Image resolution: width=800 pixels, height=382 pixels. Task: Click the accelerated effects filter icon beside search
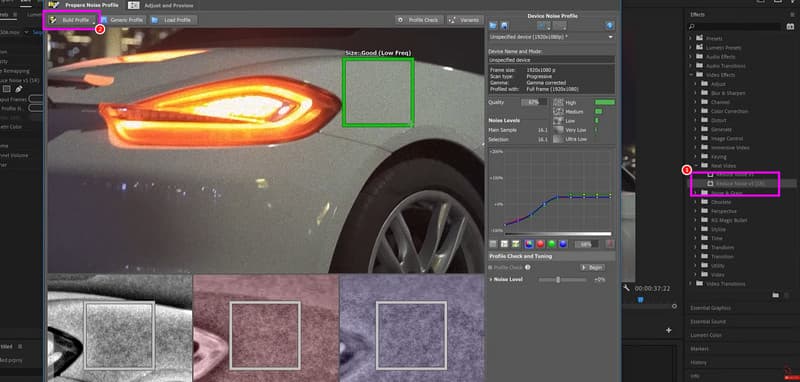click(790, 27)
